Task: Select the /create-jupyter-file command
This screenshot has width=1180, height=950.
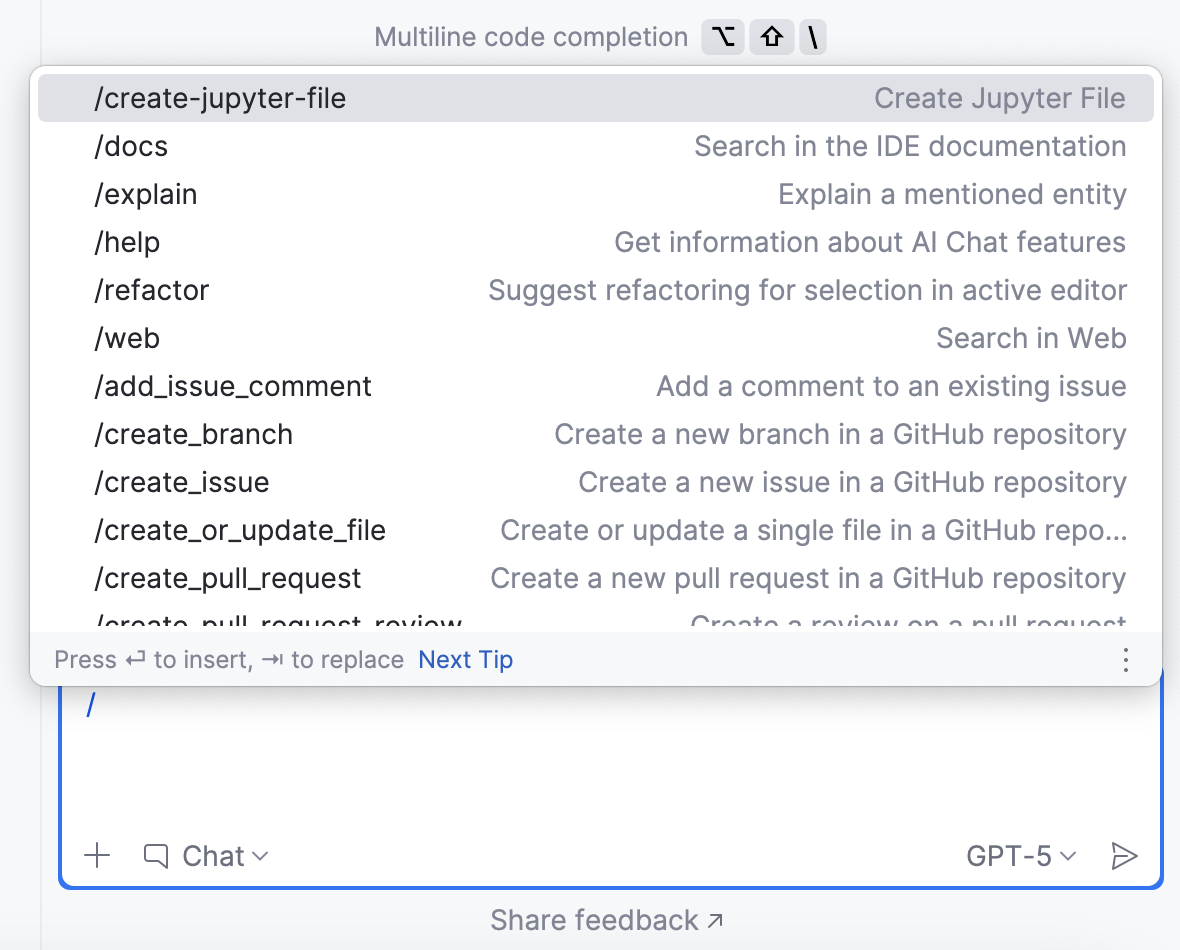Action: [x=220, y=98]
